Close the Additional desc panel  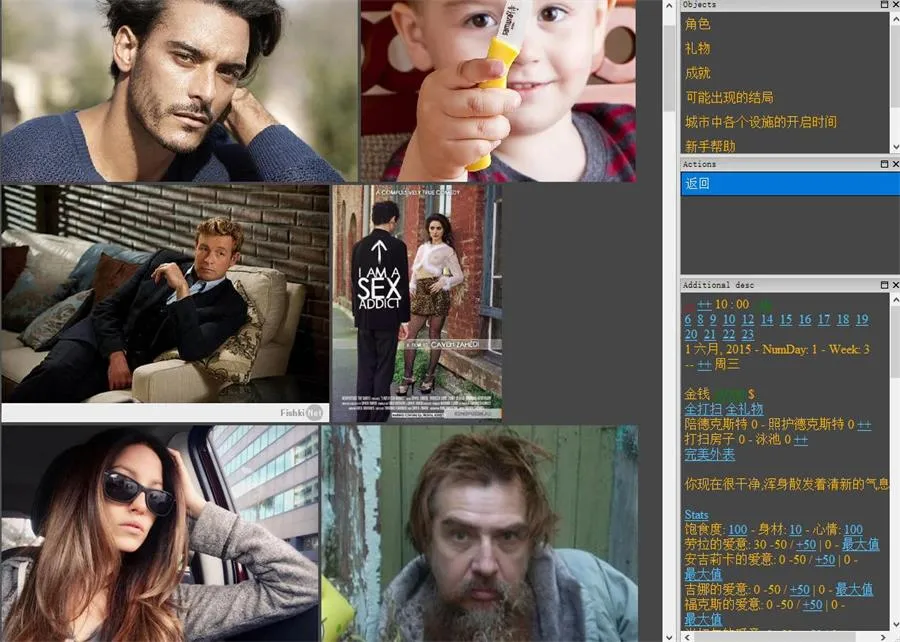tap(894, 285)
